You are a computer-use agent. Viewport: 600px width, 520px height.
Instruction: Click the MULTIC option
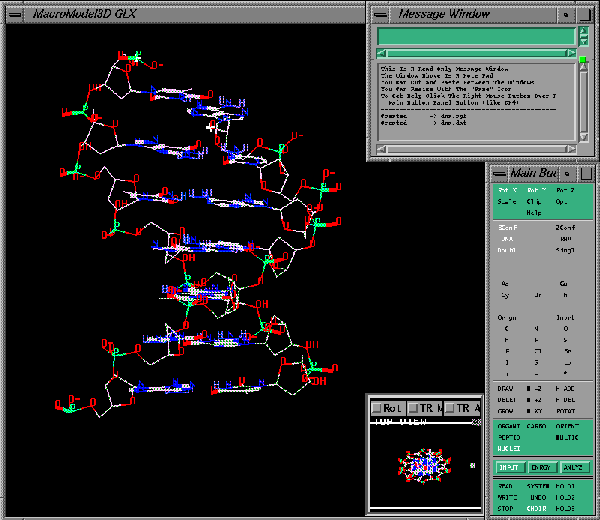[x=567, y=437]
